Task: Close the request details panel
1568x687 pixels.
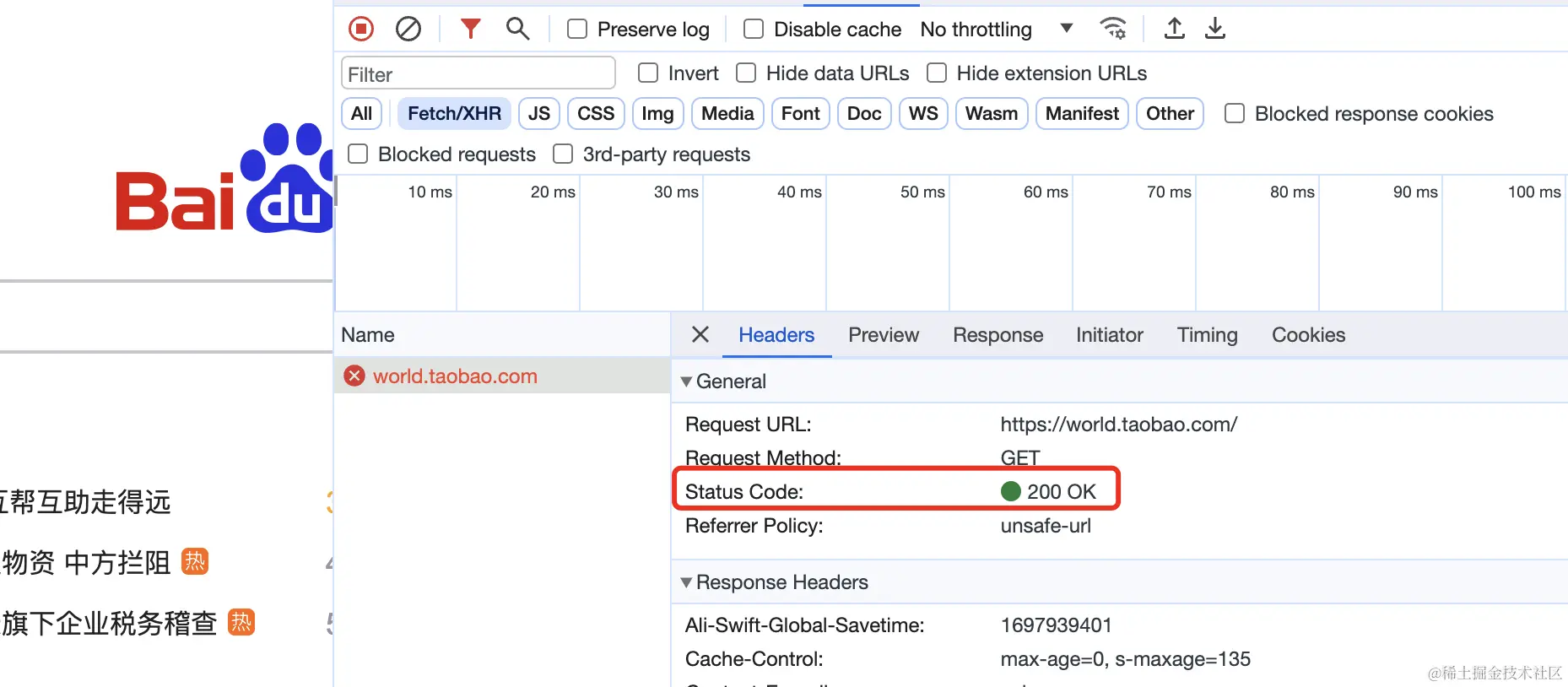Action: pyautogui.click(x=700, y=335)
